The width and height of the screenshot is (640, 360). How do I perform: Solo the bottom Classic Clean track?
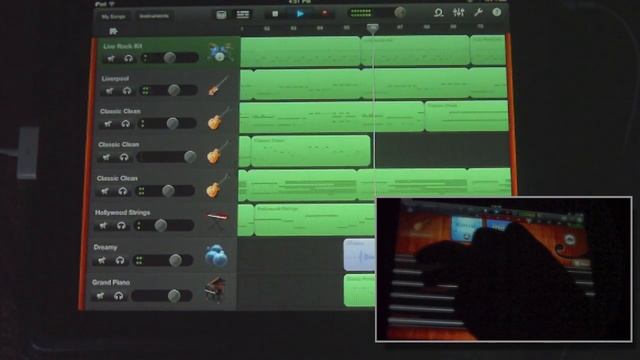pos(122,191)
